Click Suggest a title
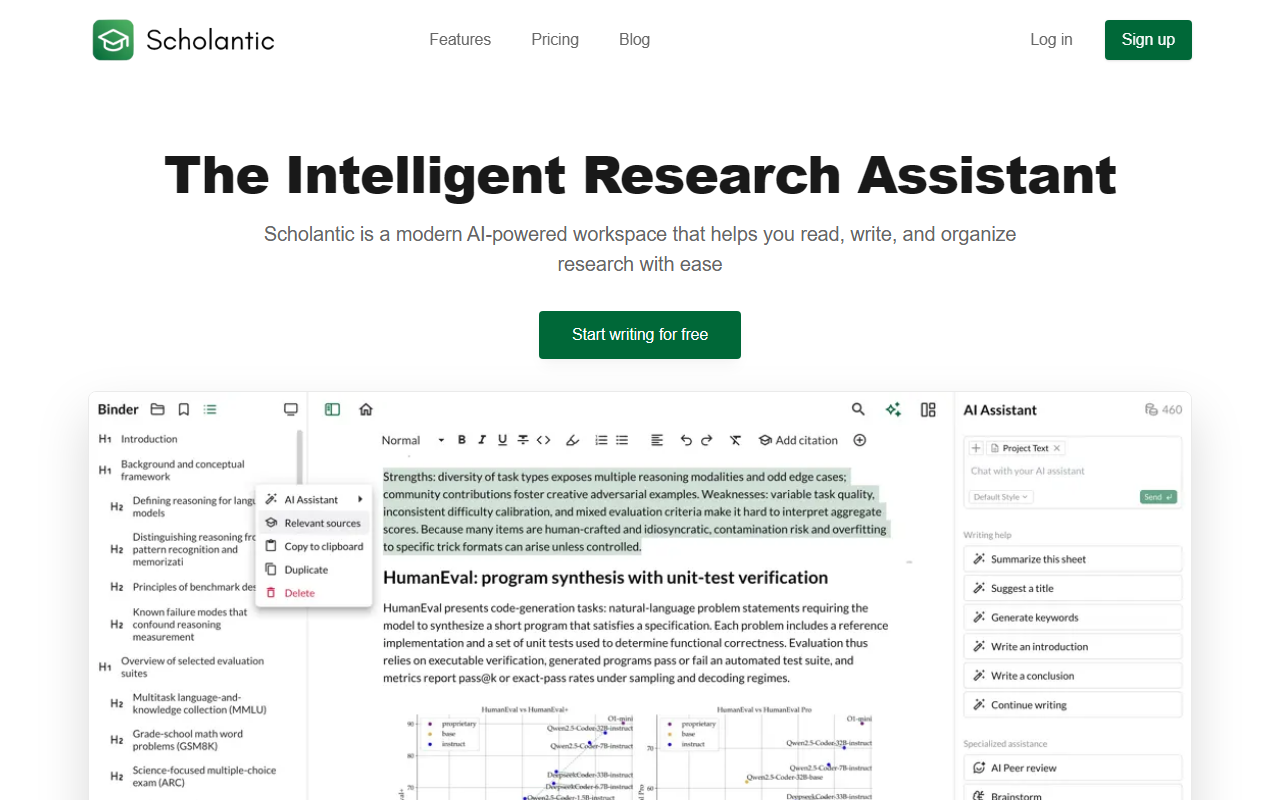The height and width of the screenshot is (800, 1280). tap(1073, 588)
